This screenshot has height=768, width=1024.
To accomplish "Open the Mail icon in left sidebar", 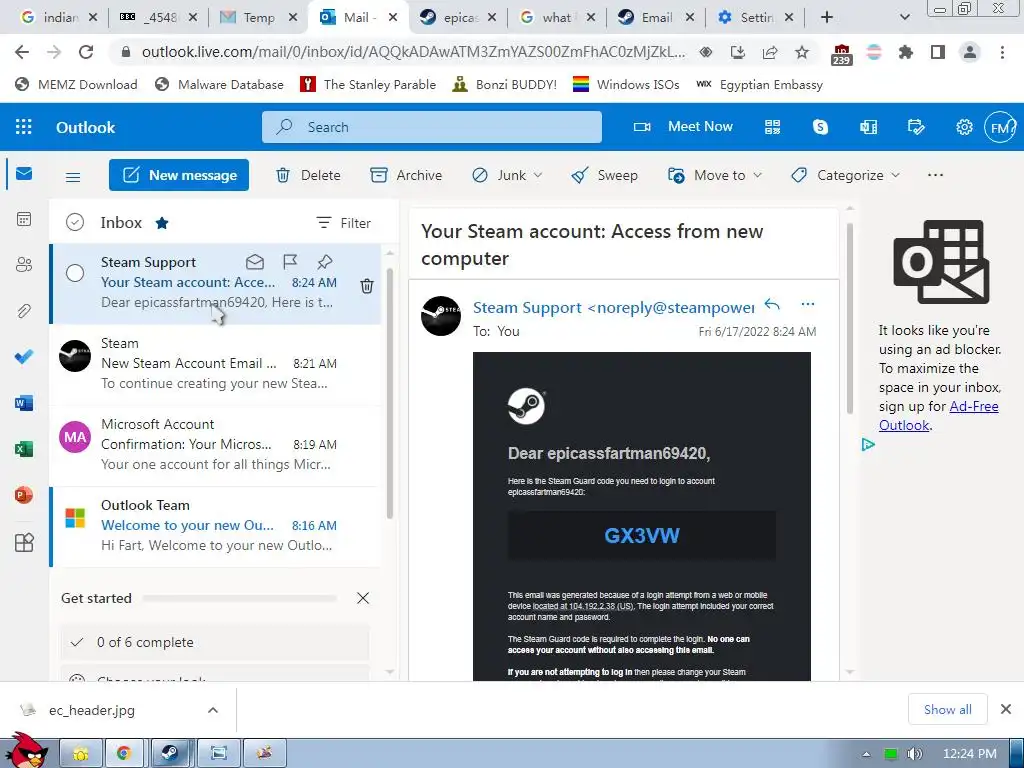I will (x=24, y=173).
